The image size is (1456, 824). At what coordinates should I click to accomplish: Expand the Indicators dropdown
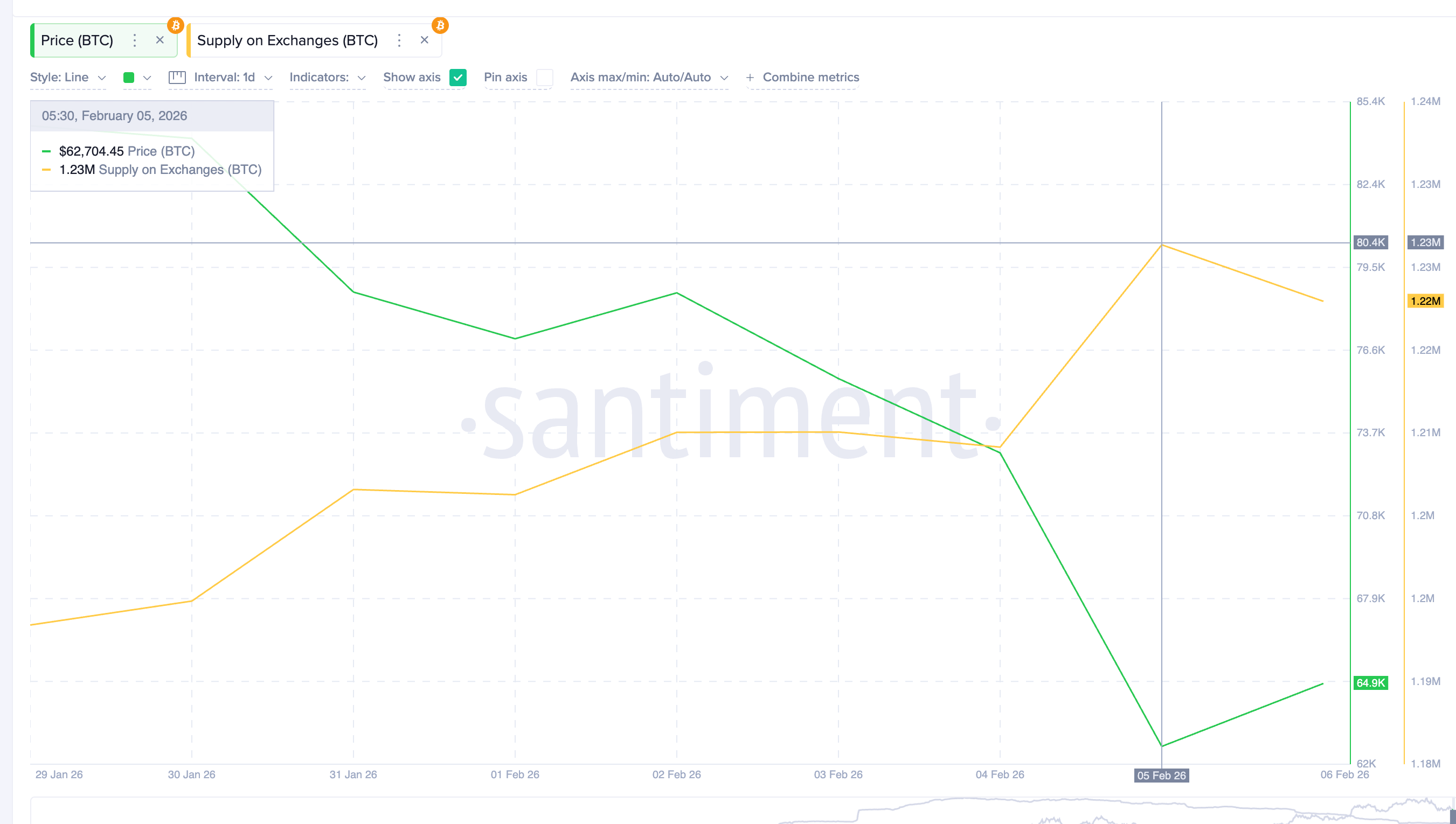coord(327,78)
